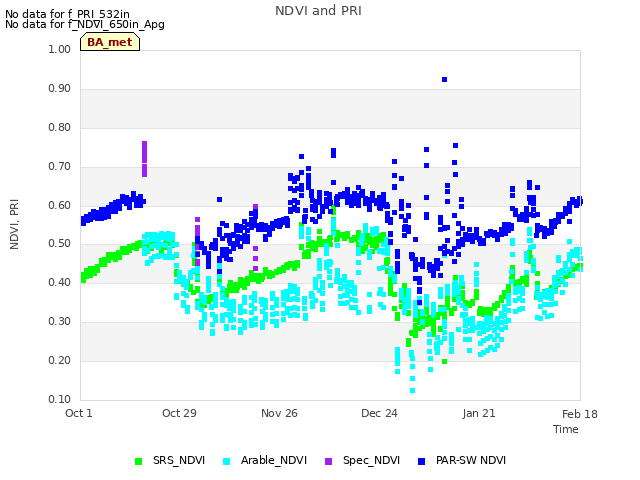Toggle SRS_NDVI series in legend

click(x=170, y=460)
